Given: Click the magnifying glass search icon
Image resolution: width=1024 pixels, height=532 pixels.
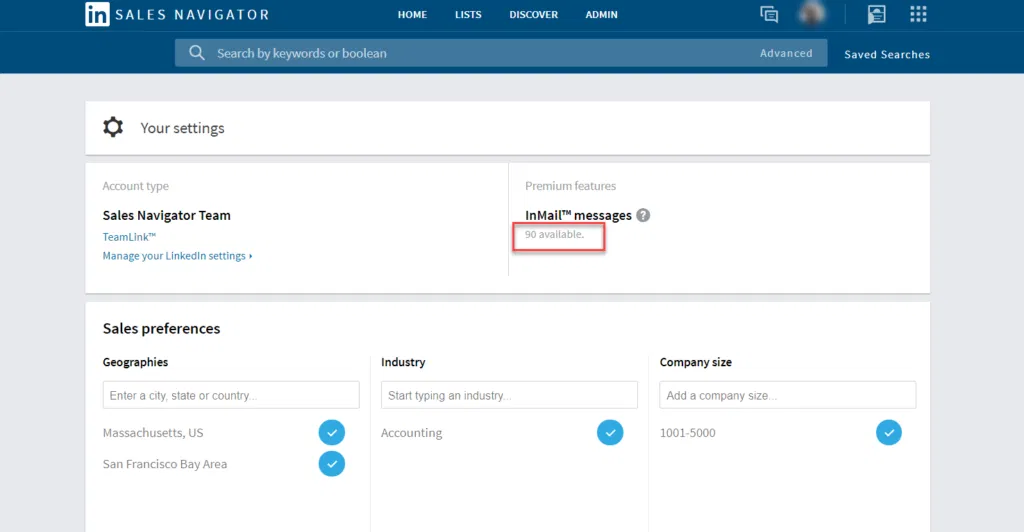Looking at the screenshot, I should [x=197, y=53].
